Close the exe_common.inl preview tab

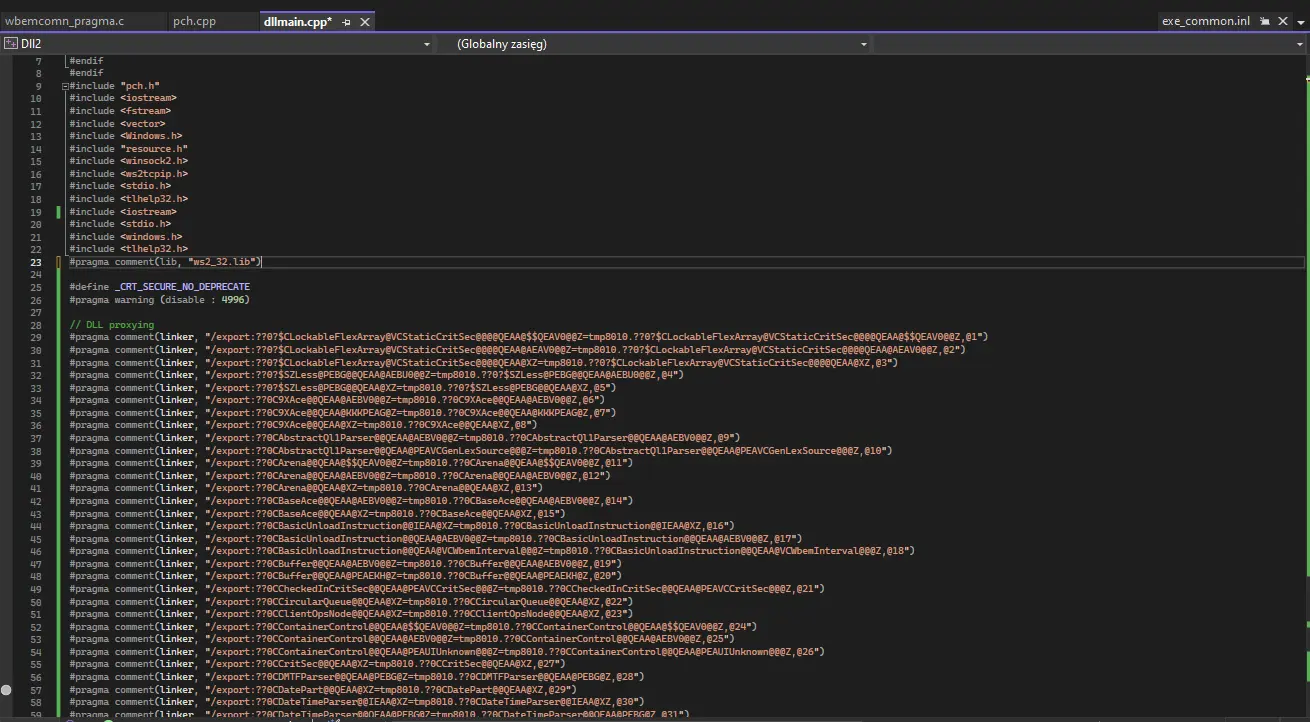tap(1283, 21)
